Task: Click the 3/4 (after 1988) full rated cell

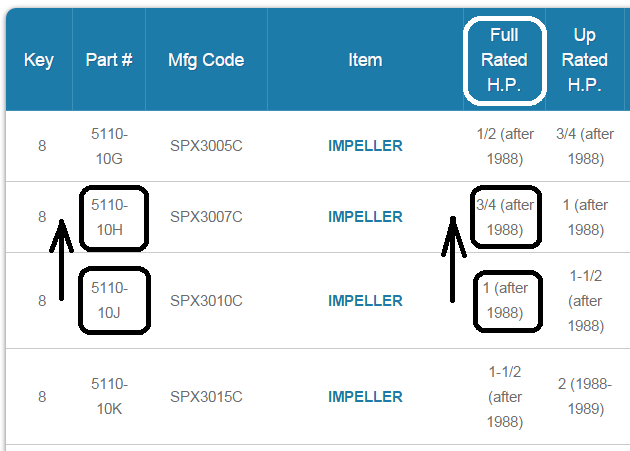Action: click(505, 217)
